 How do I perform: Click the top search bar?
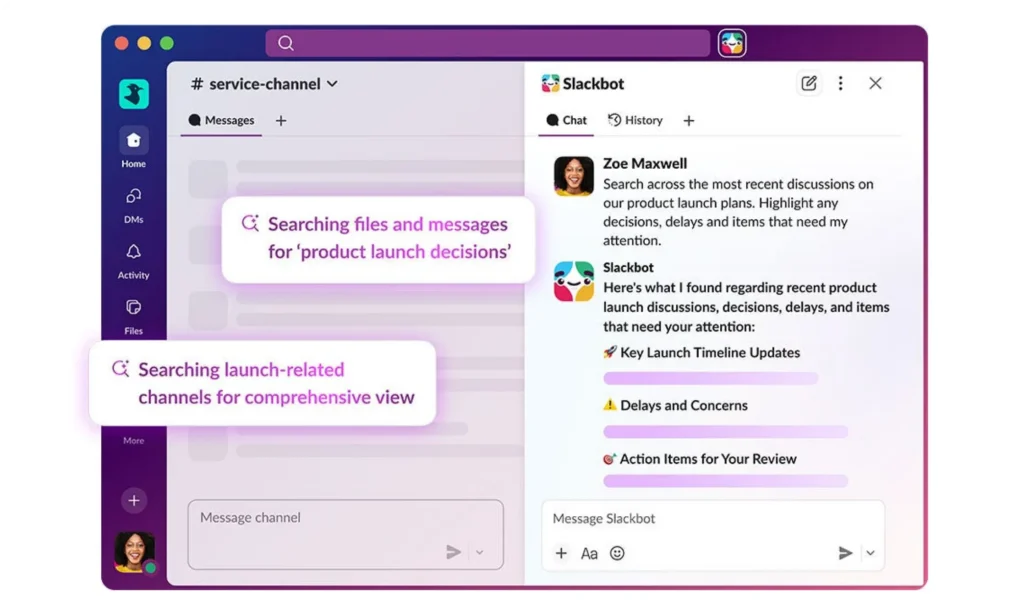487,43
